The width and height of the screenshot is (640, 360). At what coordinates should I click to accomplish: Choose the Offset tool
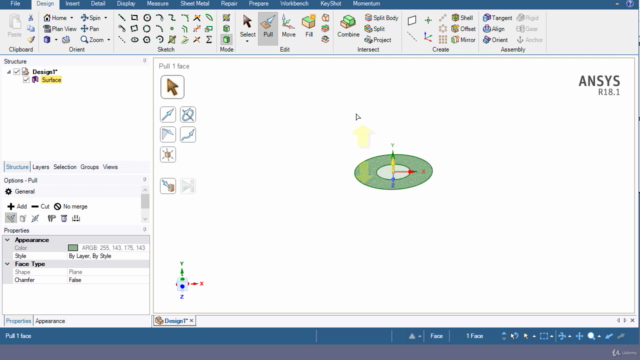(x=463, y=29)
